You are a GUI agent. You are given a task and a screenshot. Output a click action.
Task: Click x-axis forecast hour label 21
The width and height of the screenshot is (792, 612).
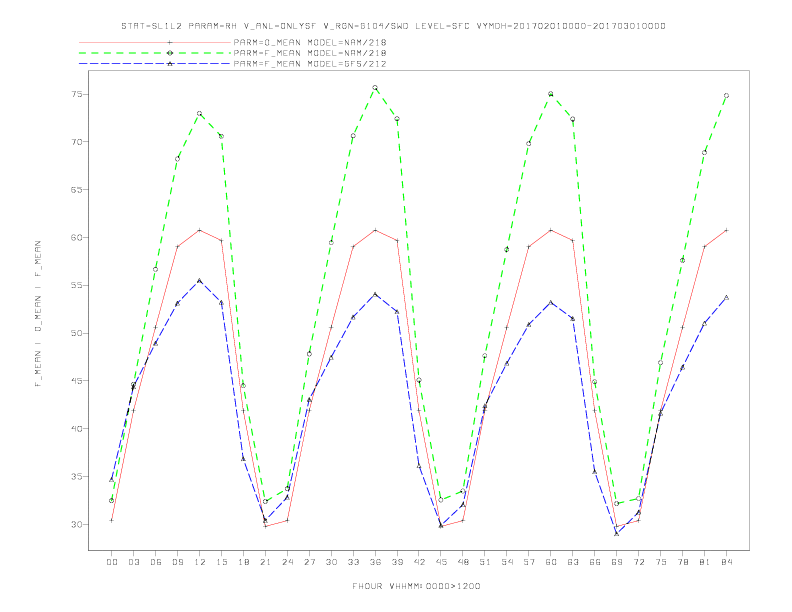[x=265, y=562]
